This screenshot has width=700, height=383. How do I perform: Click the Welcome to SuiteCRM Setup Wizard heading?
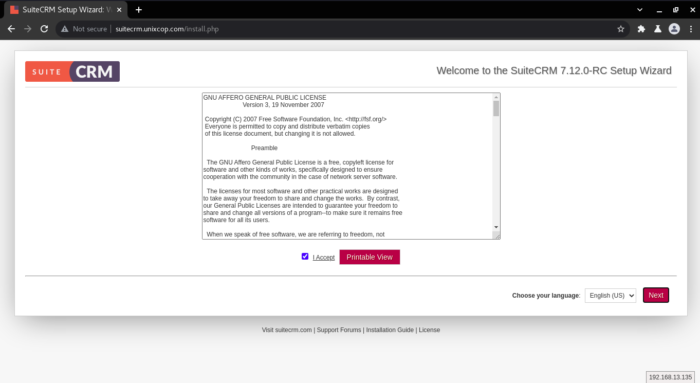pos(554,71)
